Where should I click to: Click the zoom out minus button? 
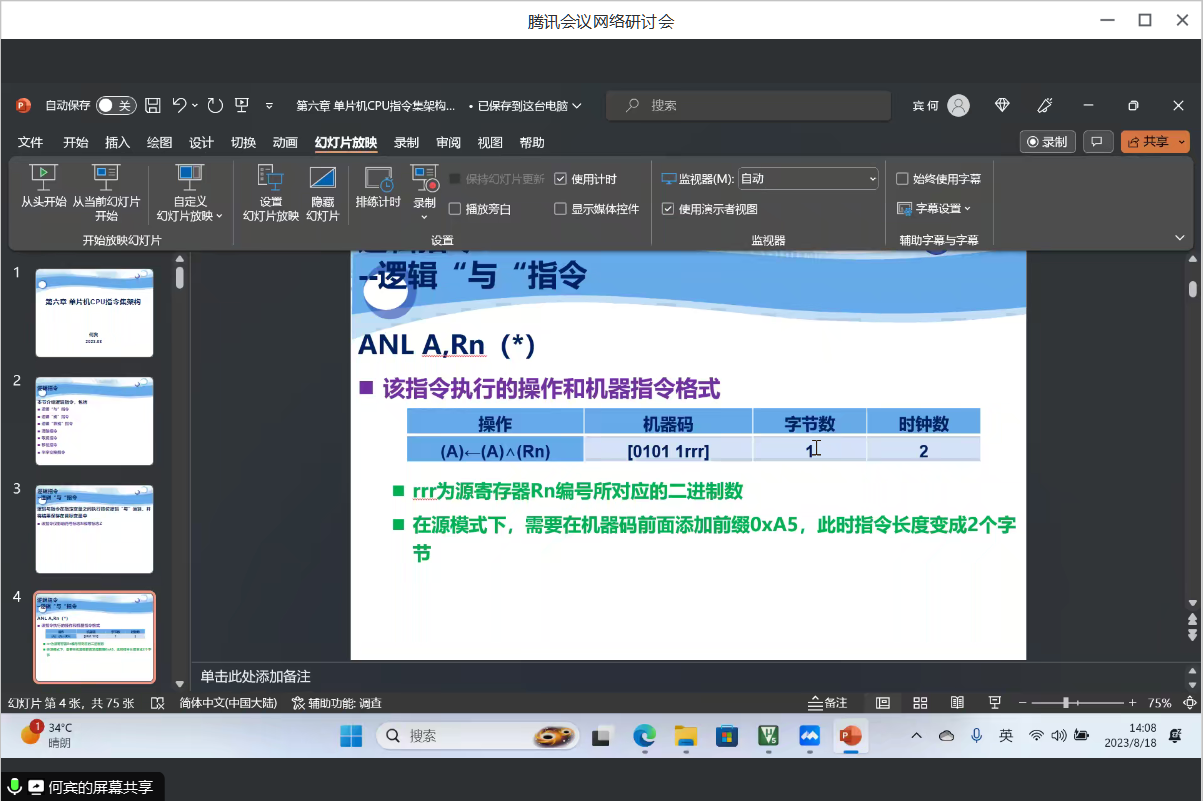coord(1021,703)
